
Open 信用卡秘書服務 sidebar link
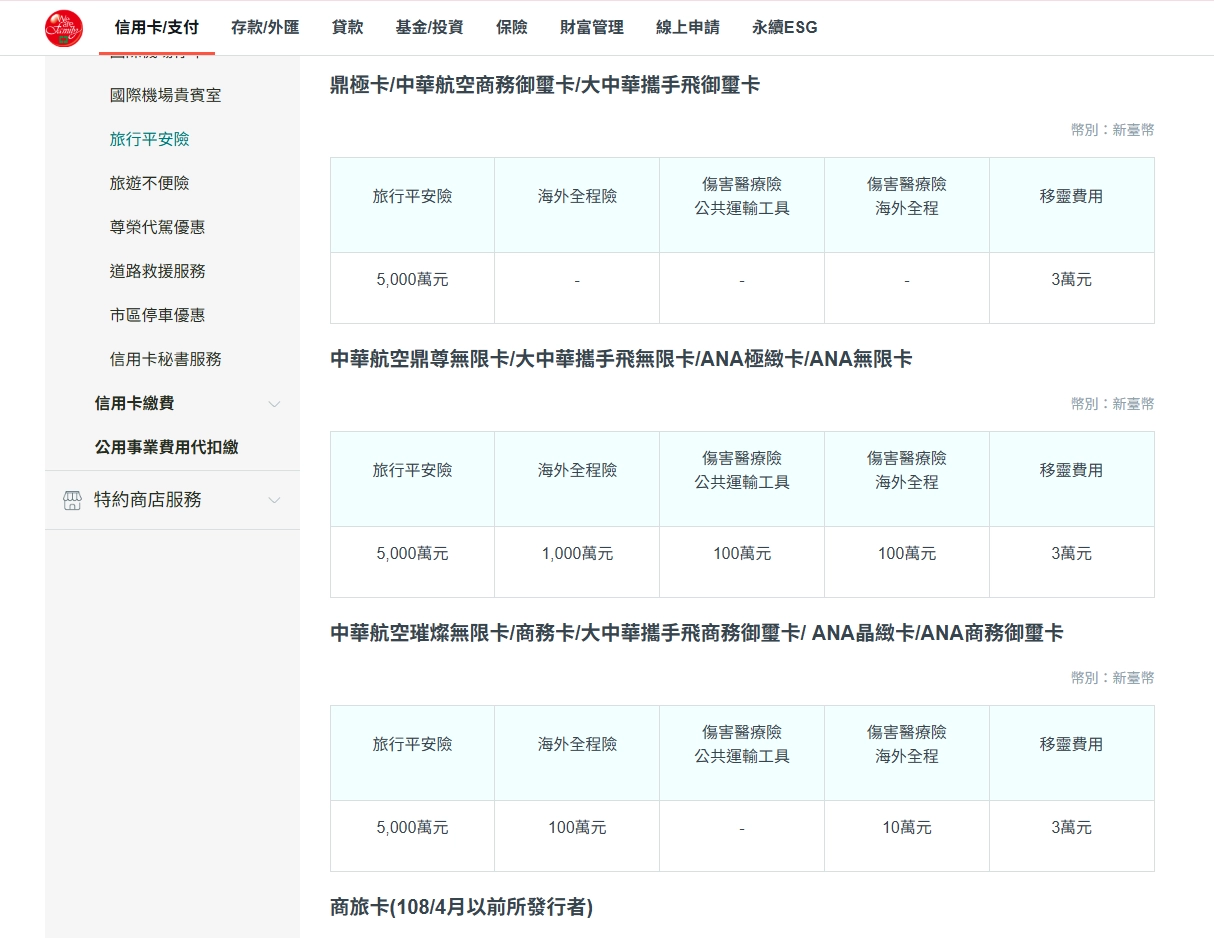pos(165,359)
